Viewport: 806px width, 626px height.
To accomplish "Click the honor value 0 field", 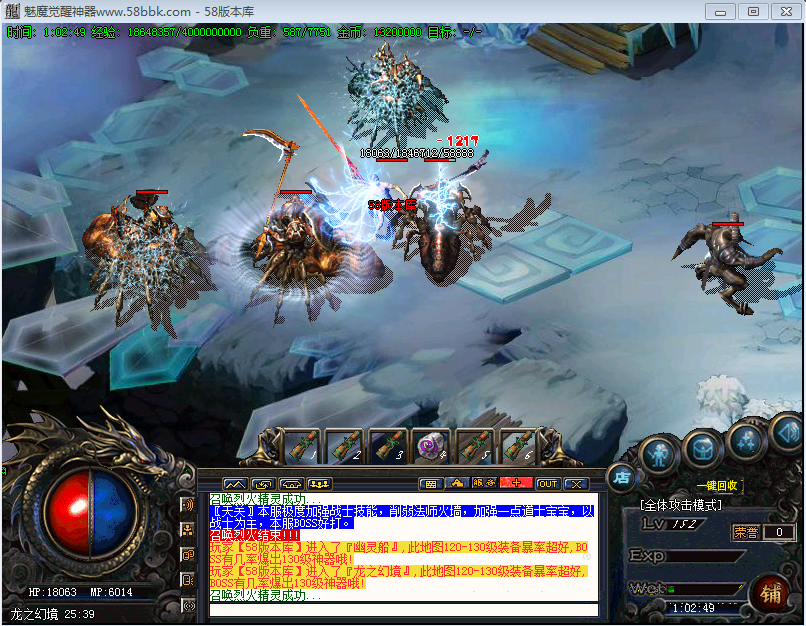I will tap(779, 532).
